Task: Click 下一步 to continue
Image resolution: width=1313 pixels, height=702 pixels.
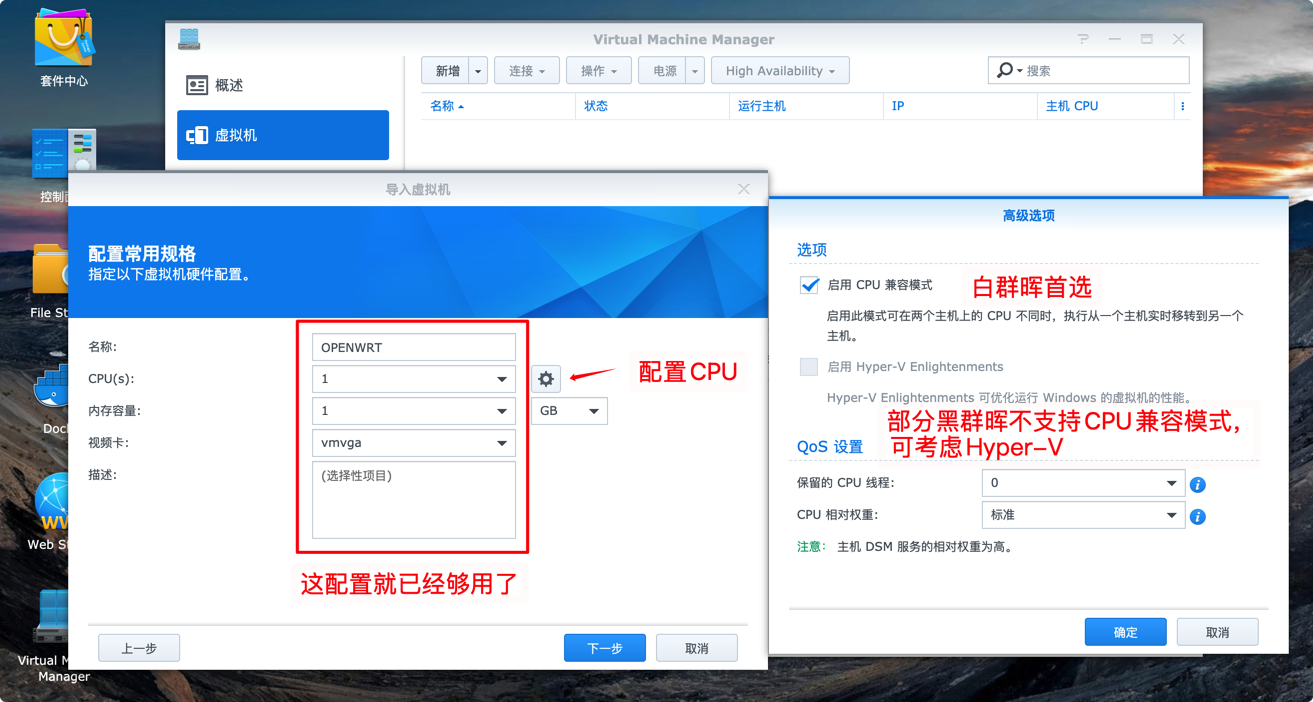Action: (605, 648)
